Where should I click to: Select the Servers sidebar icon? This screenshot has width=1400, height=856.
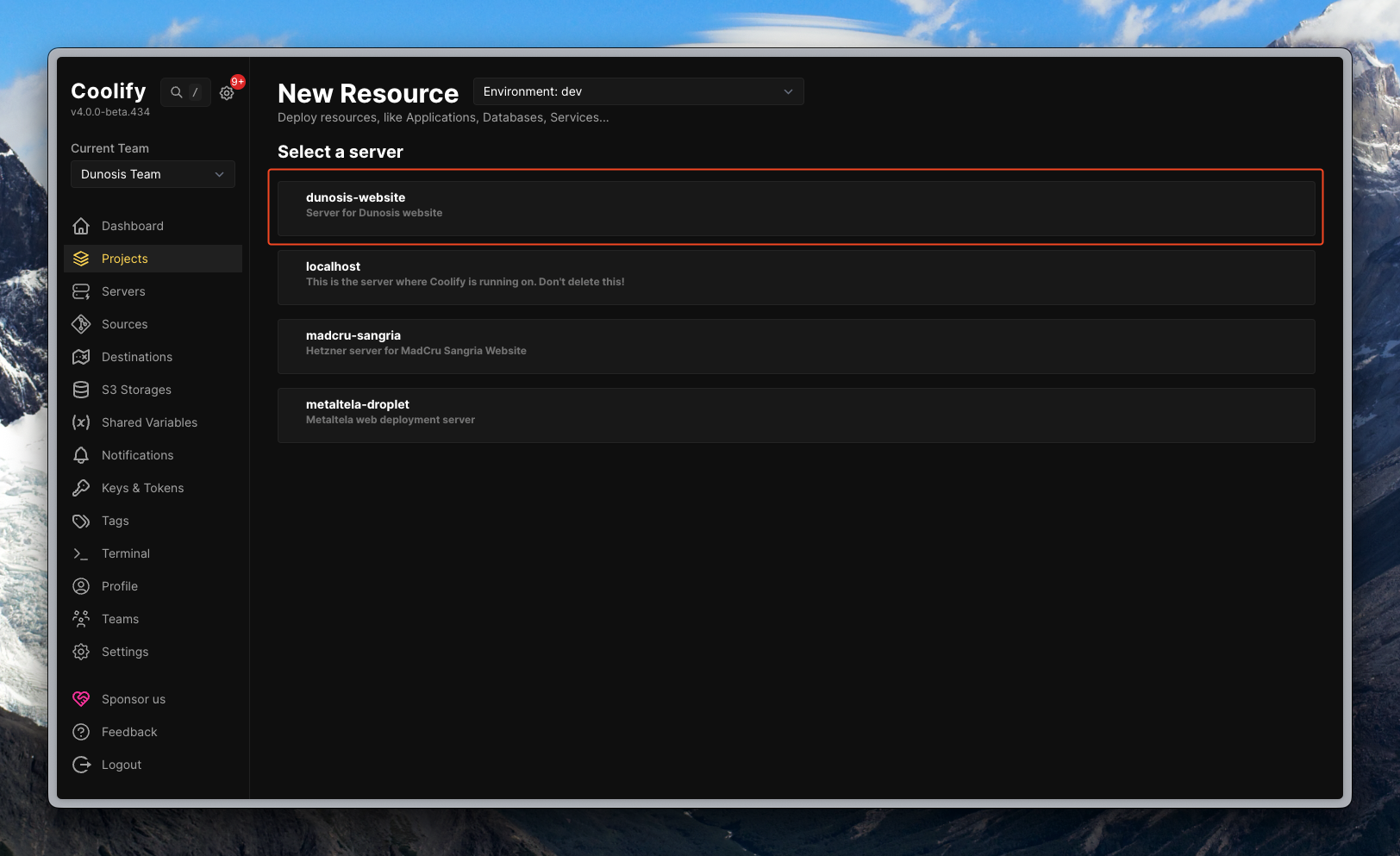tap(81, 291)
